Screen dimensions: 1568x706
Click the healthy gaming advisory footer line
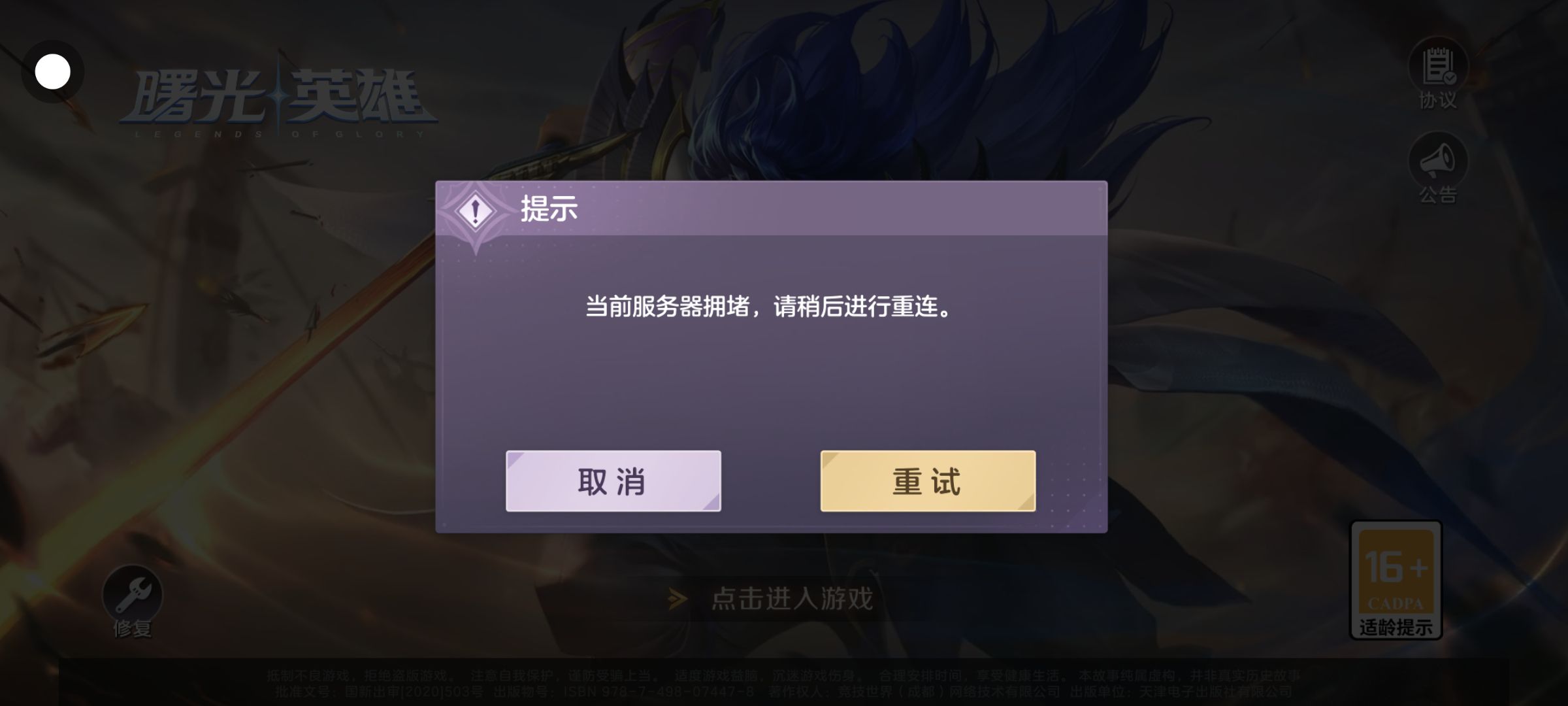pyautogui.click(x=783, y=675)
